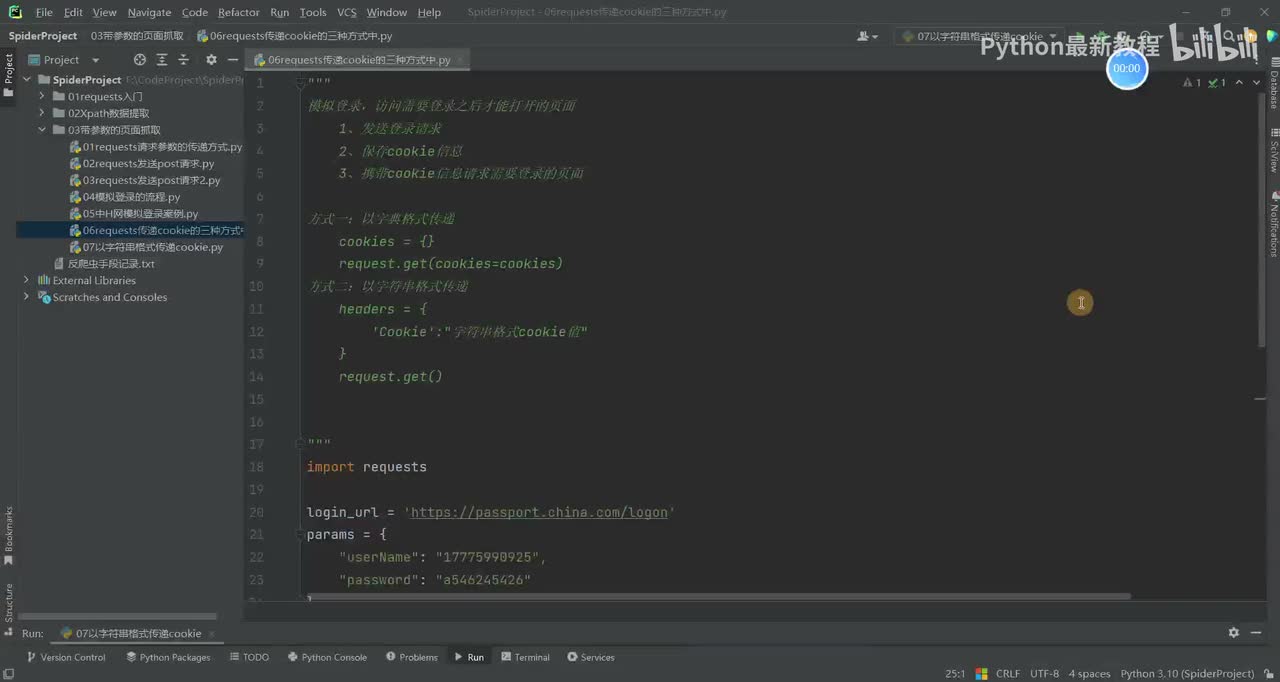Expand Scratches and Consoles node
The width and height of the screenshot is (1280, 682).
pyautogui.click(x=26, y=297)
